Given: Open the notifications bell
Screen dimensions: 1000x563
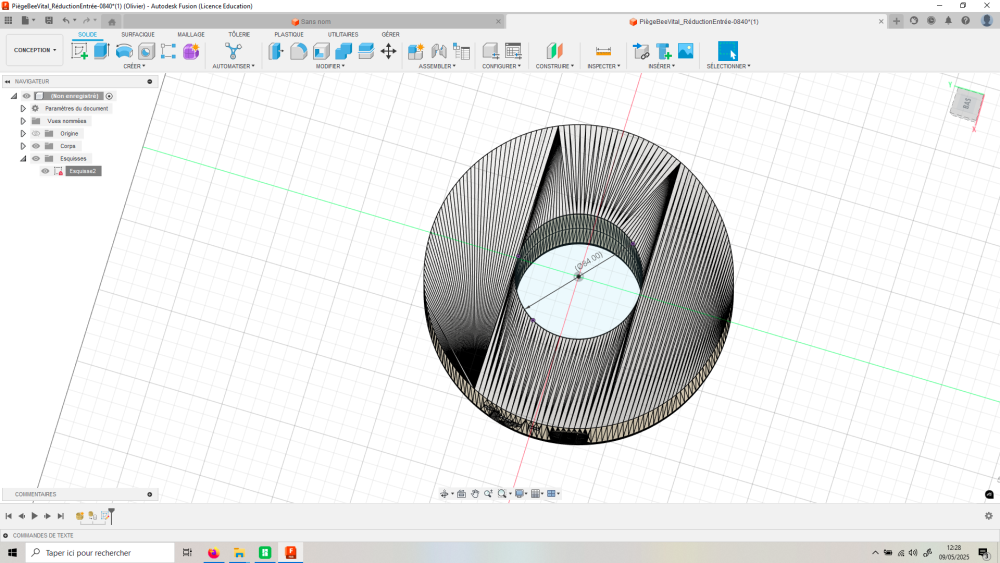Looking at the screenshot, I should 948,20.
